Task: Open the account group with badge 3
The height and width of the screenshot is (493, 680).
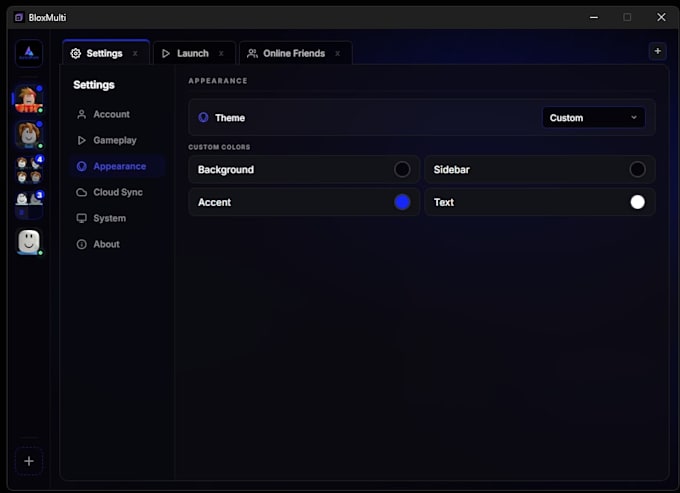Action: [x=29, y=205]
